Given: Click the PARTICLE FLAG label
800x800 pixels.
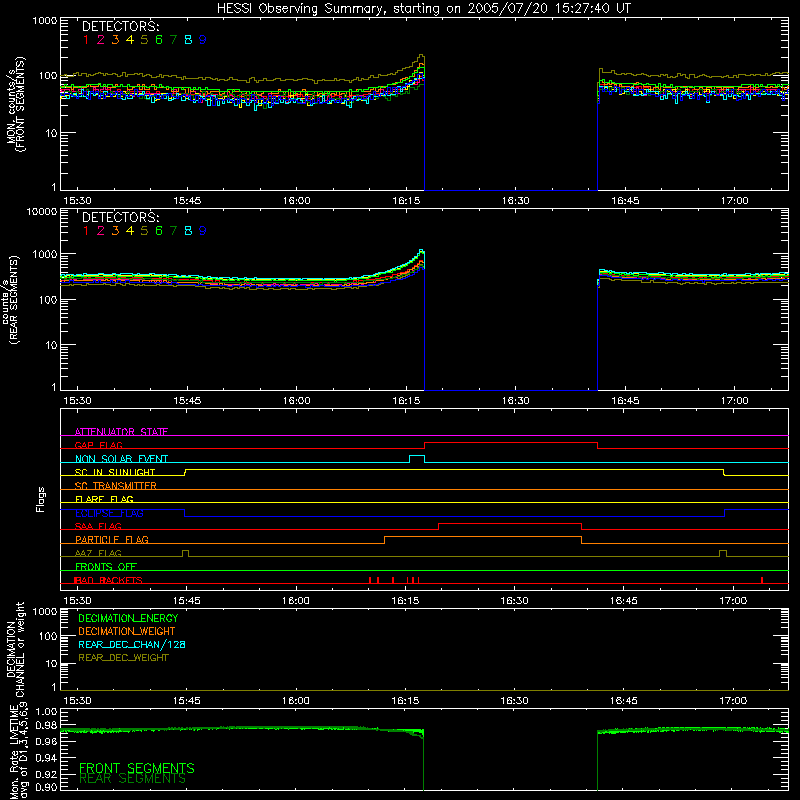Looking at the screenshot, I should (112, 539).
